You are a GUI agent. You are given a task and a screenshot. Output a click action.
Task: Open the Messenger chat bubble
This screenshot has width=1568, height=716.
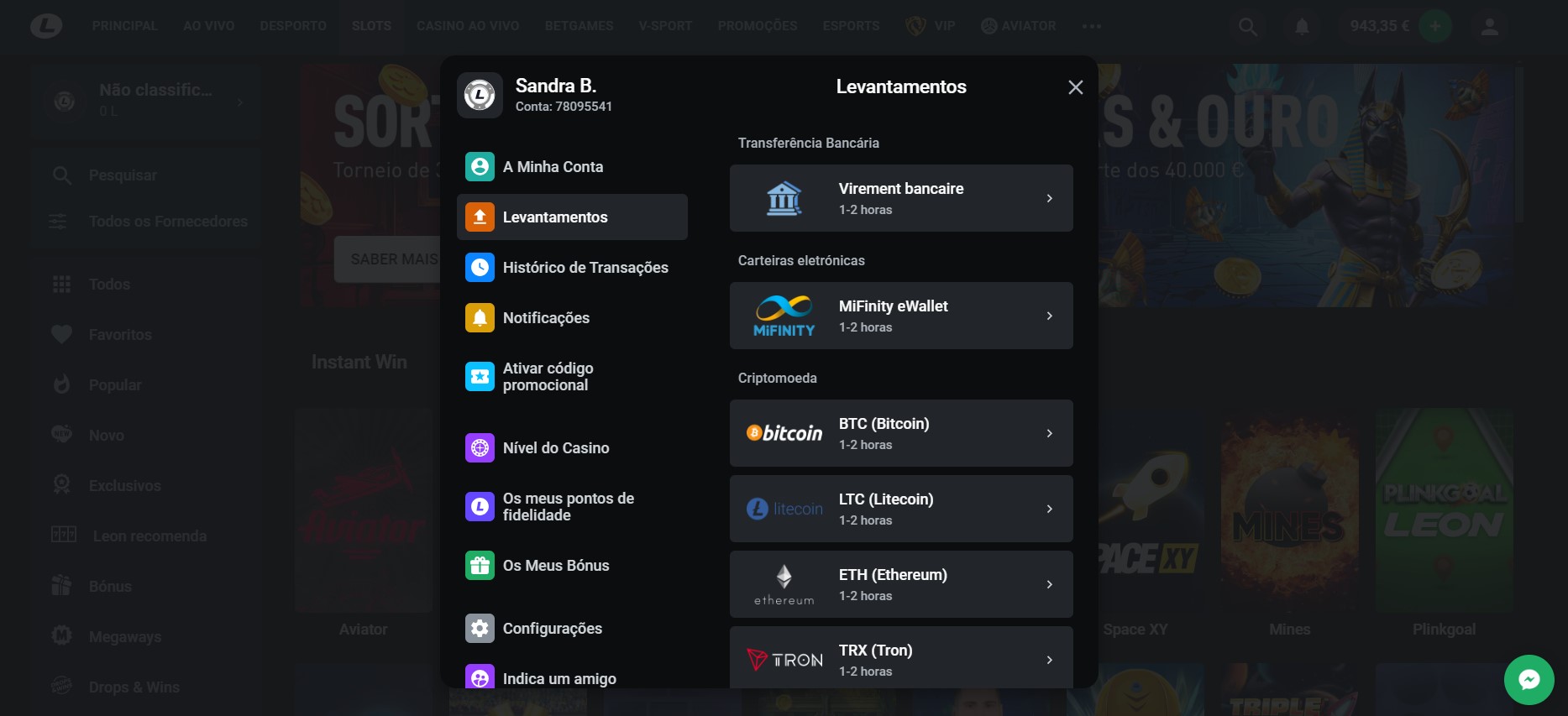click(x=1529, y=679)
